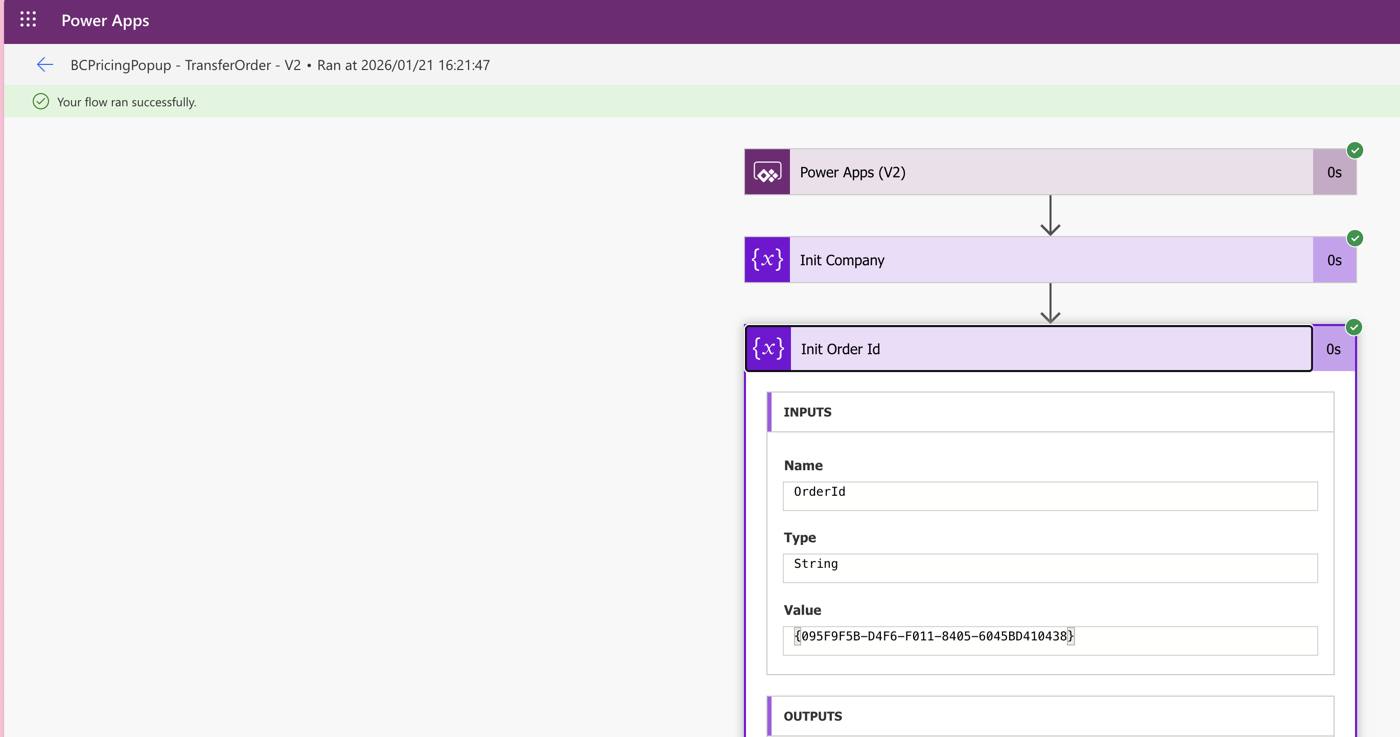This screenshot has width=1400, height=737.
Task: Open the app launcher waffle icon
Action: point(28,19)
